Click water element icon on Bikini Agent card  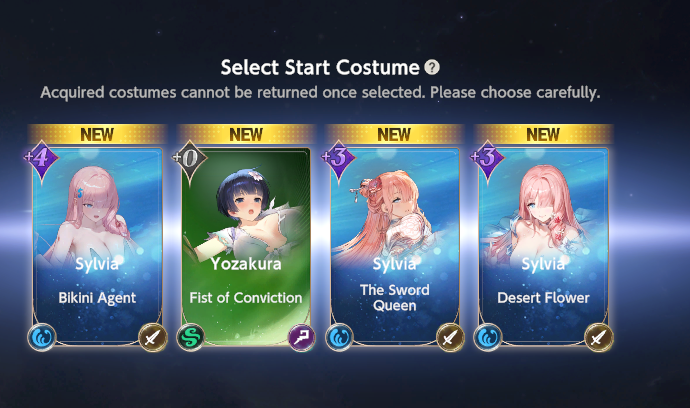[42, 337]
